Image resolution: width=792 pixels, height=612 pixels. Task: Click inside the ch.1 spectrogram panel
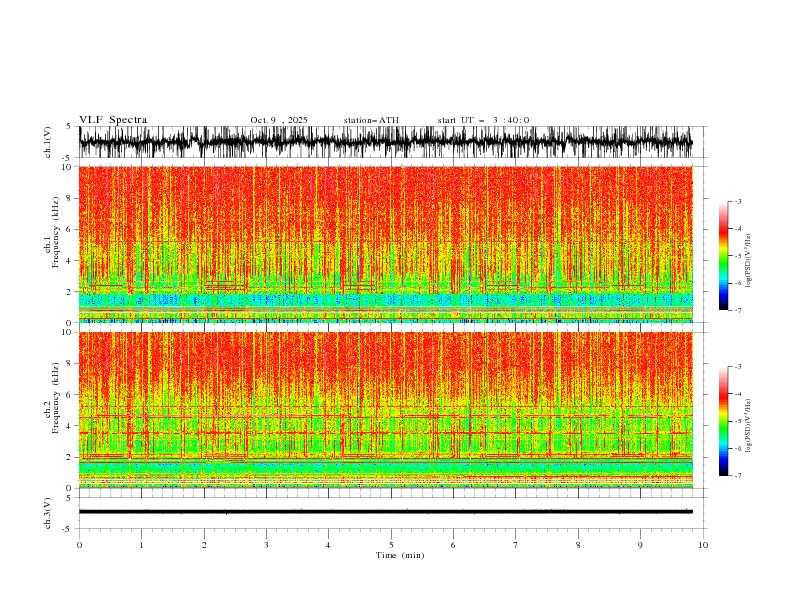(x=385, y=244)
